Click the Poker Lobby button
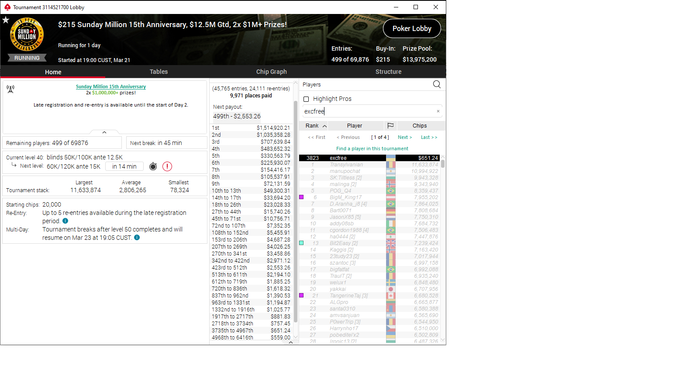Screen dimensions: 700x380 coord(412,29)
